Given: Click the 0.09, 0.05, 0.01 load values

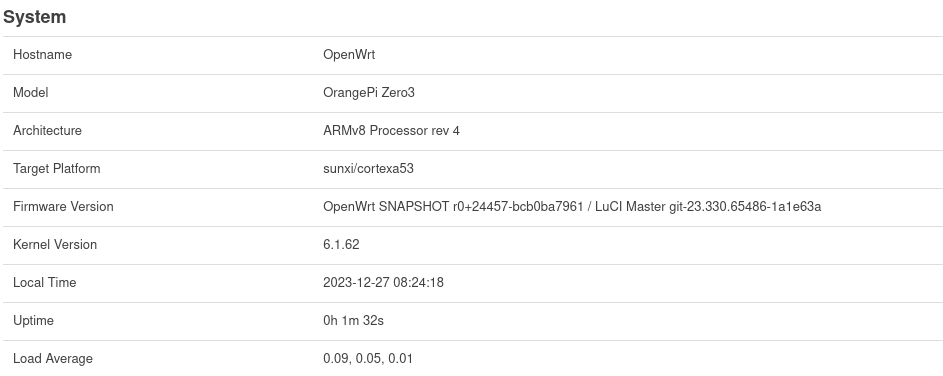Looking at the screenshot, I should point(367,359).
